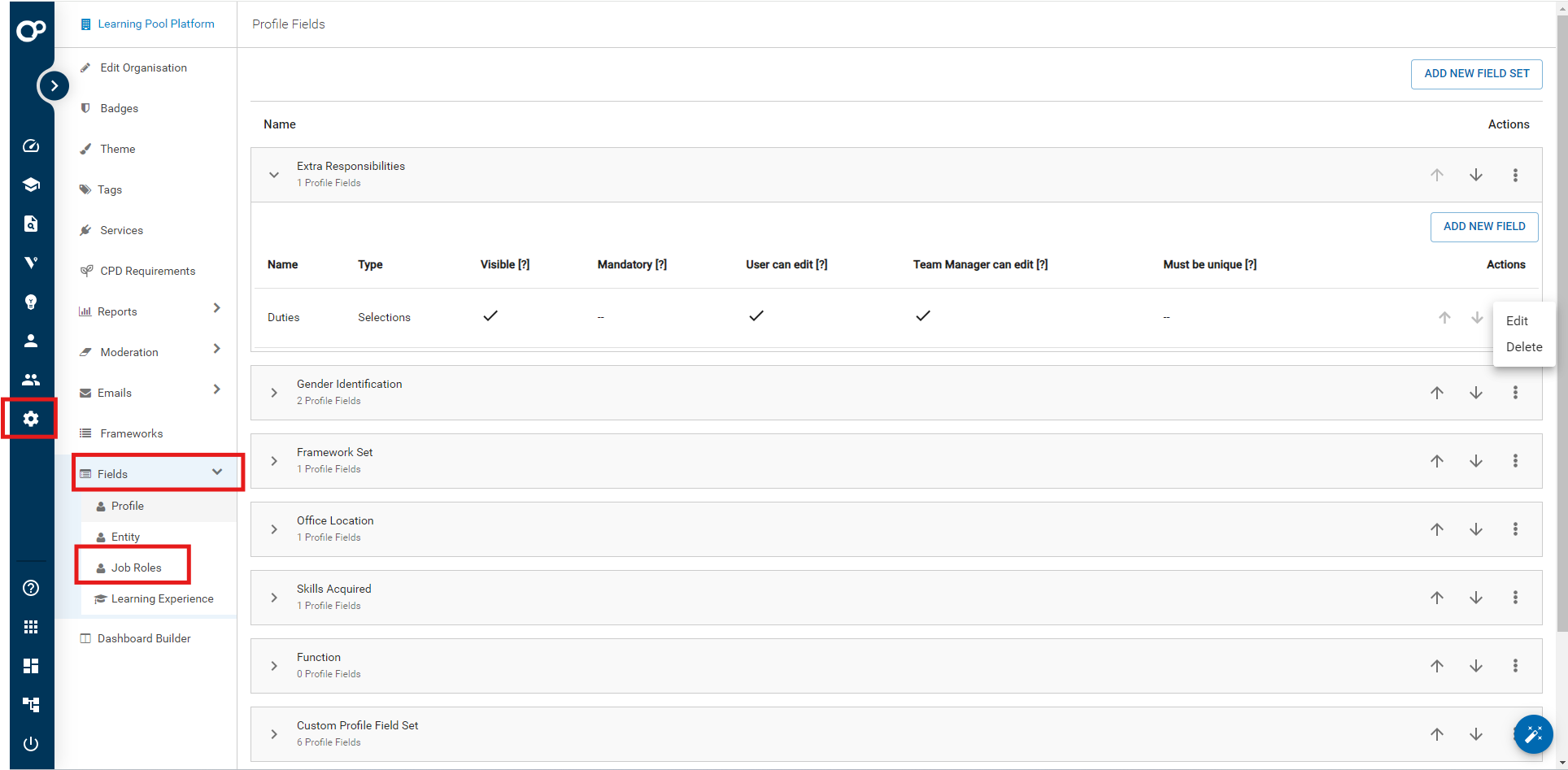
Task: Expand the Reports submenu arrow
Action: 216,308
